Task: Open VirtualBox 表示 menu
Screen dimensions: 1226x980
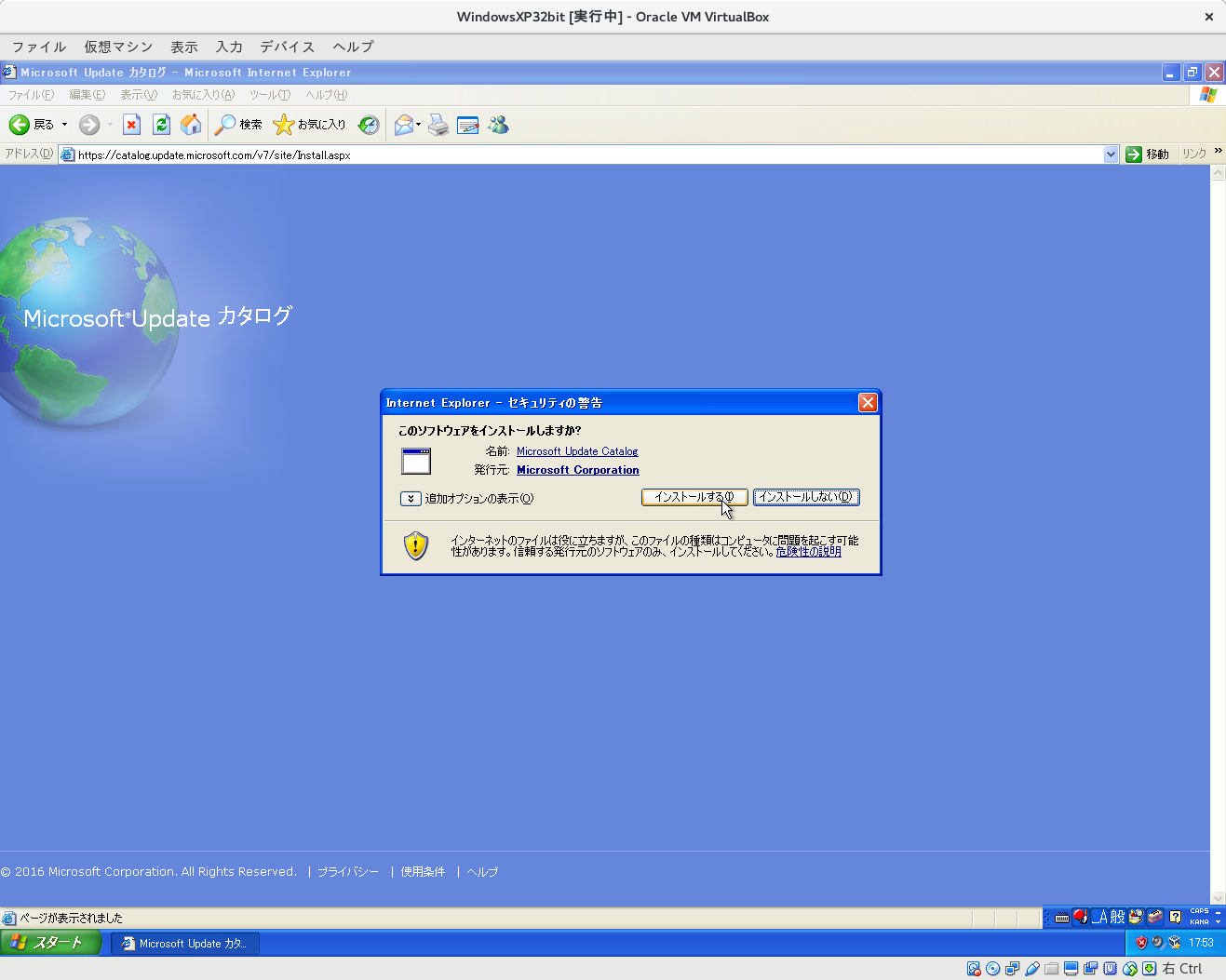Action: 184,47
